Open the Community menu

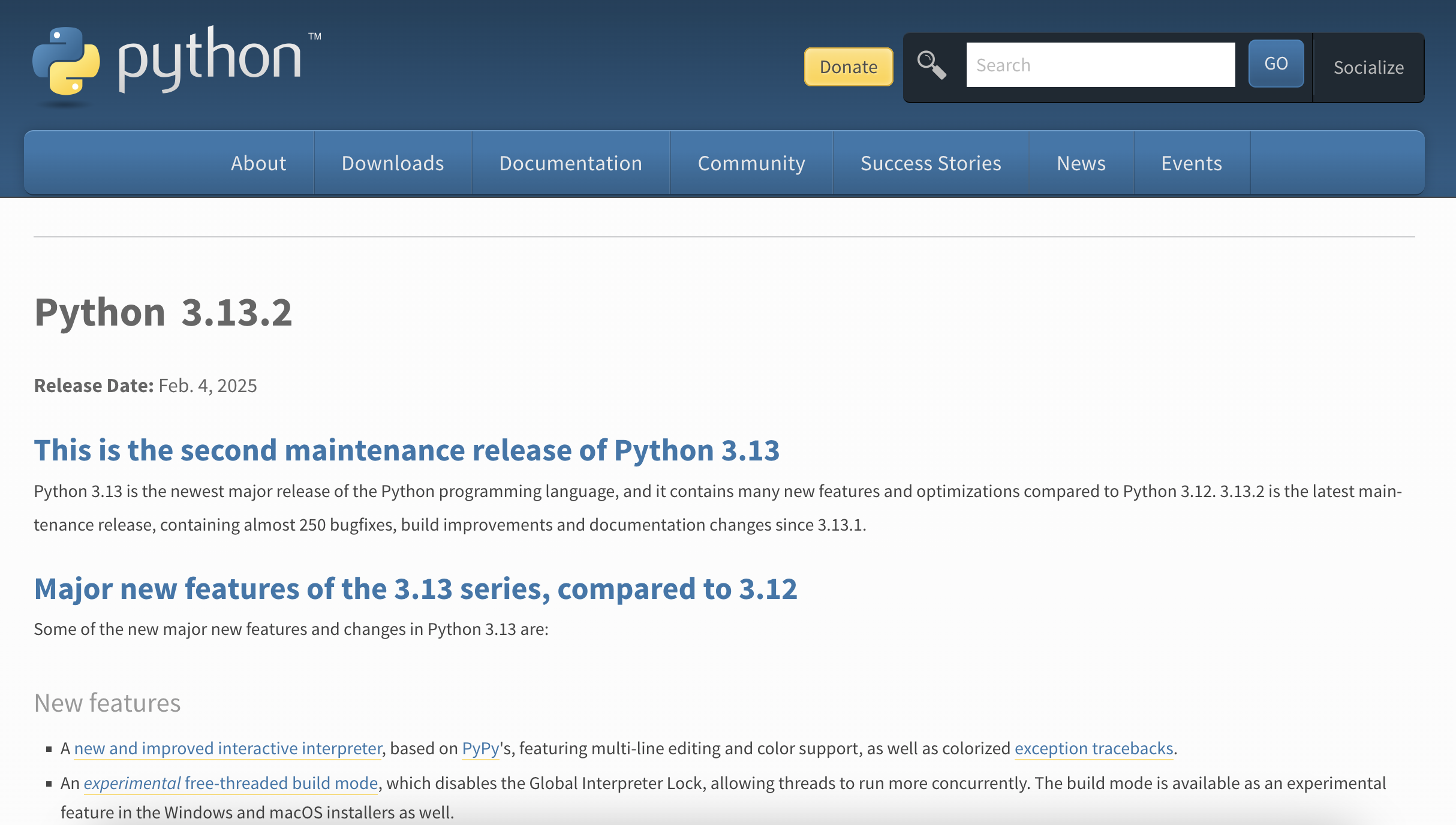(751, 163)
